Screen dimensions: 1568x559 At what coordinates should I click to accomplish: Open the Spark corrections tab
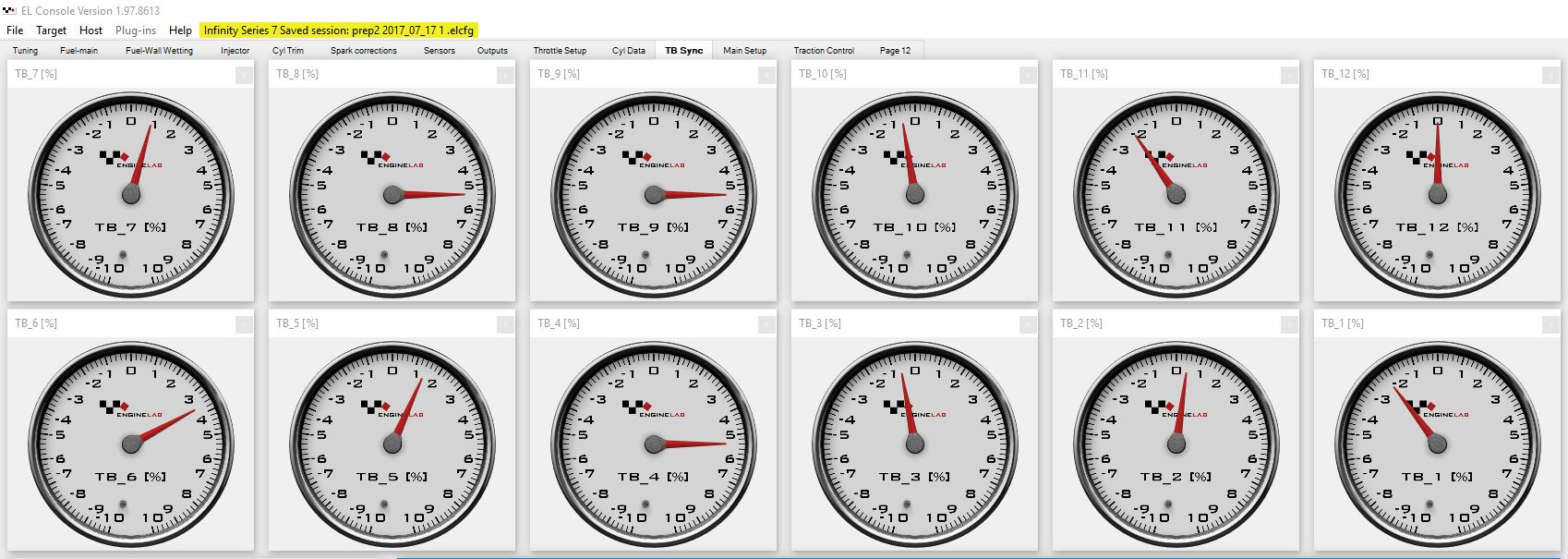point(363,51)
